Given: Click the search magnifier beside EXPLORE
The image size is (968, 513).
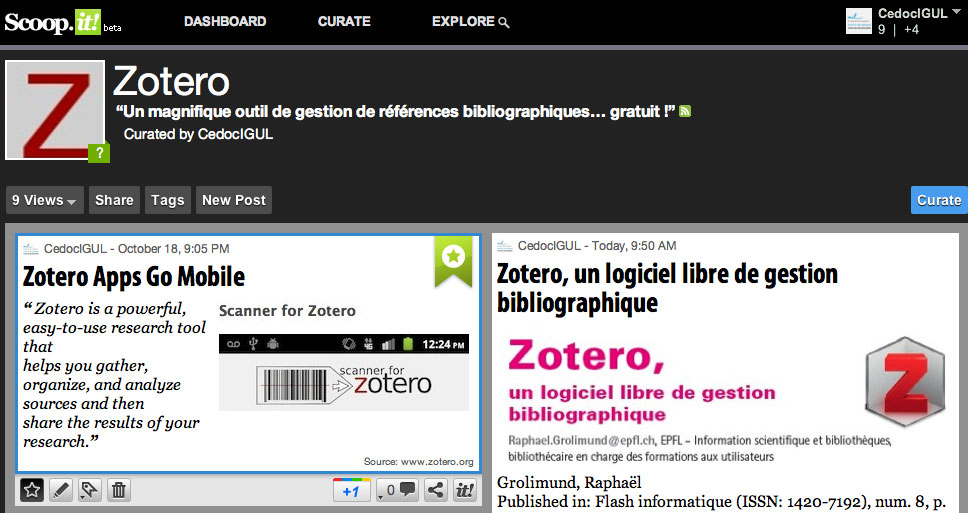Looking at the screenshot, I should 504,23.
